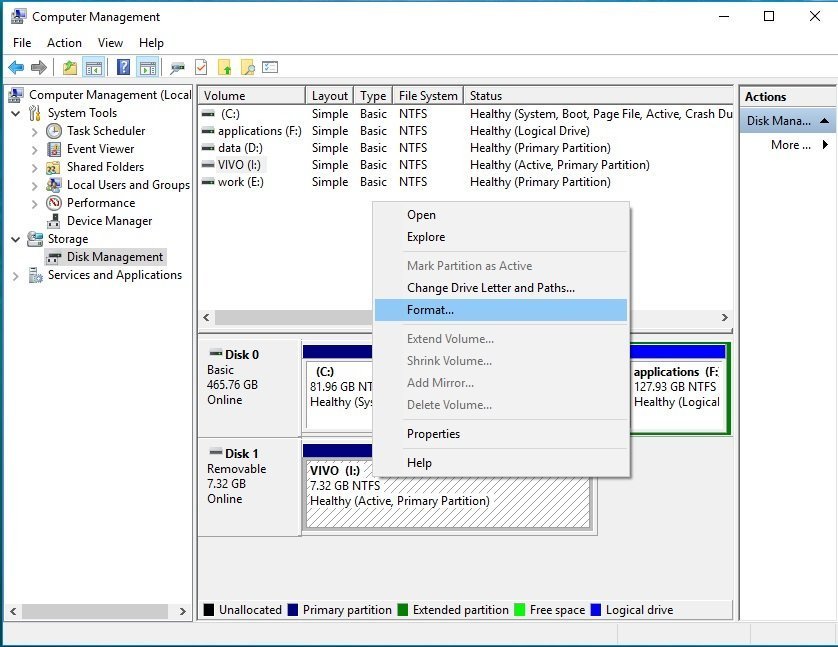Select Explore in the context menu
Screen dimensions: 838x647
pos(501,237)
